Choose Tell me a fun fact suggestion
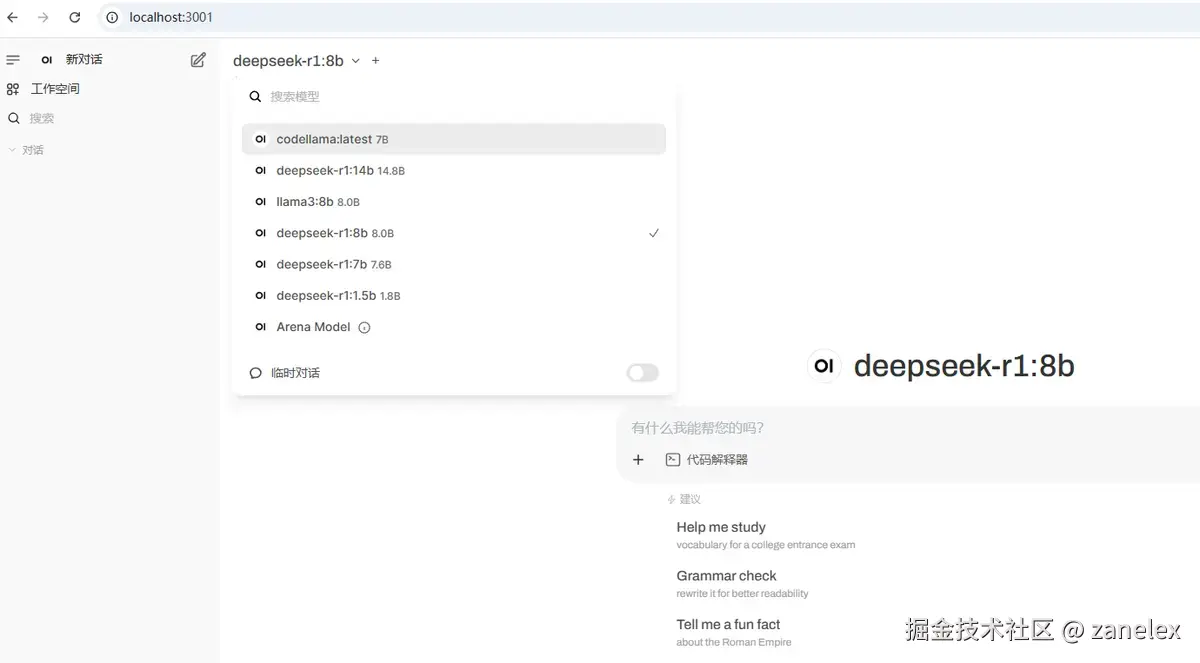The width and height of the screenshot is (1200, 663). point(734,632)
